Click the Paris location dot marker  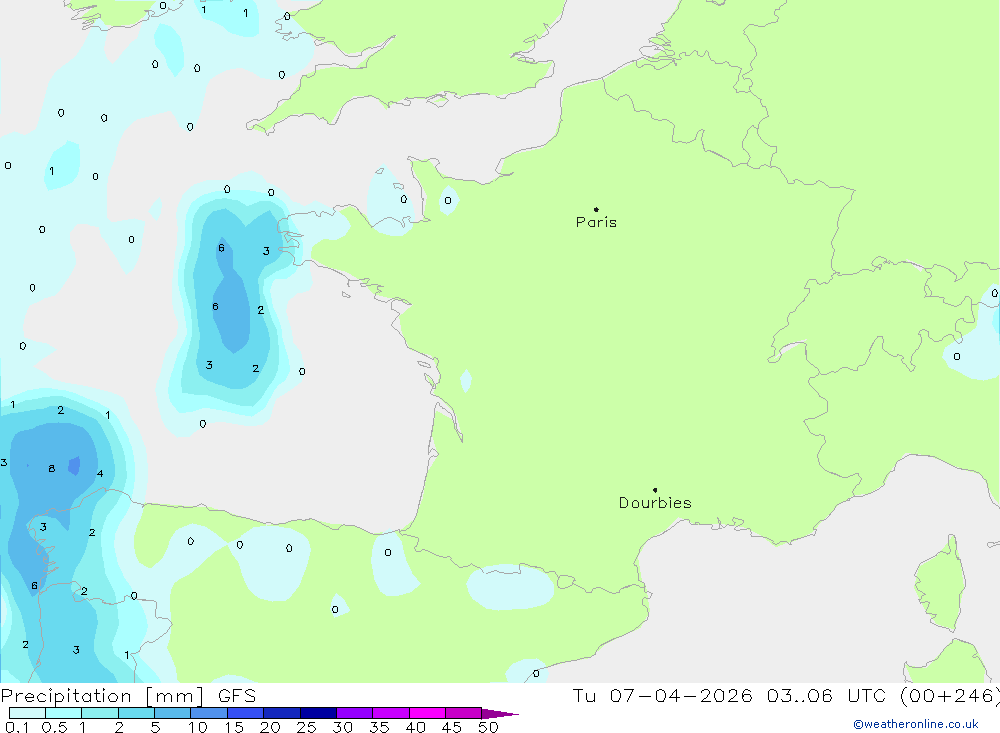click(x=596, y=209)
